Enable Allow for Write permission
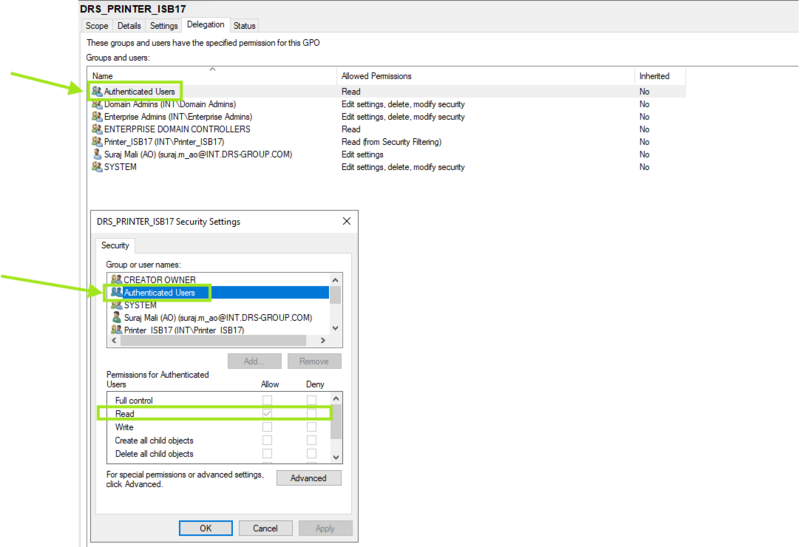The width and height of the screenshot is (800, 547). pyautogui.click(x=267, y=427)
